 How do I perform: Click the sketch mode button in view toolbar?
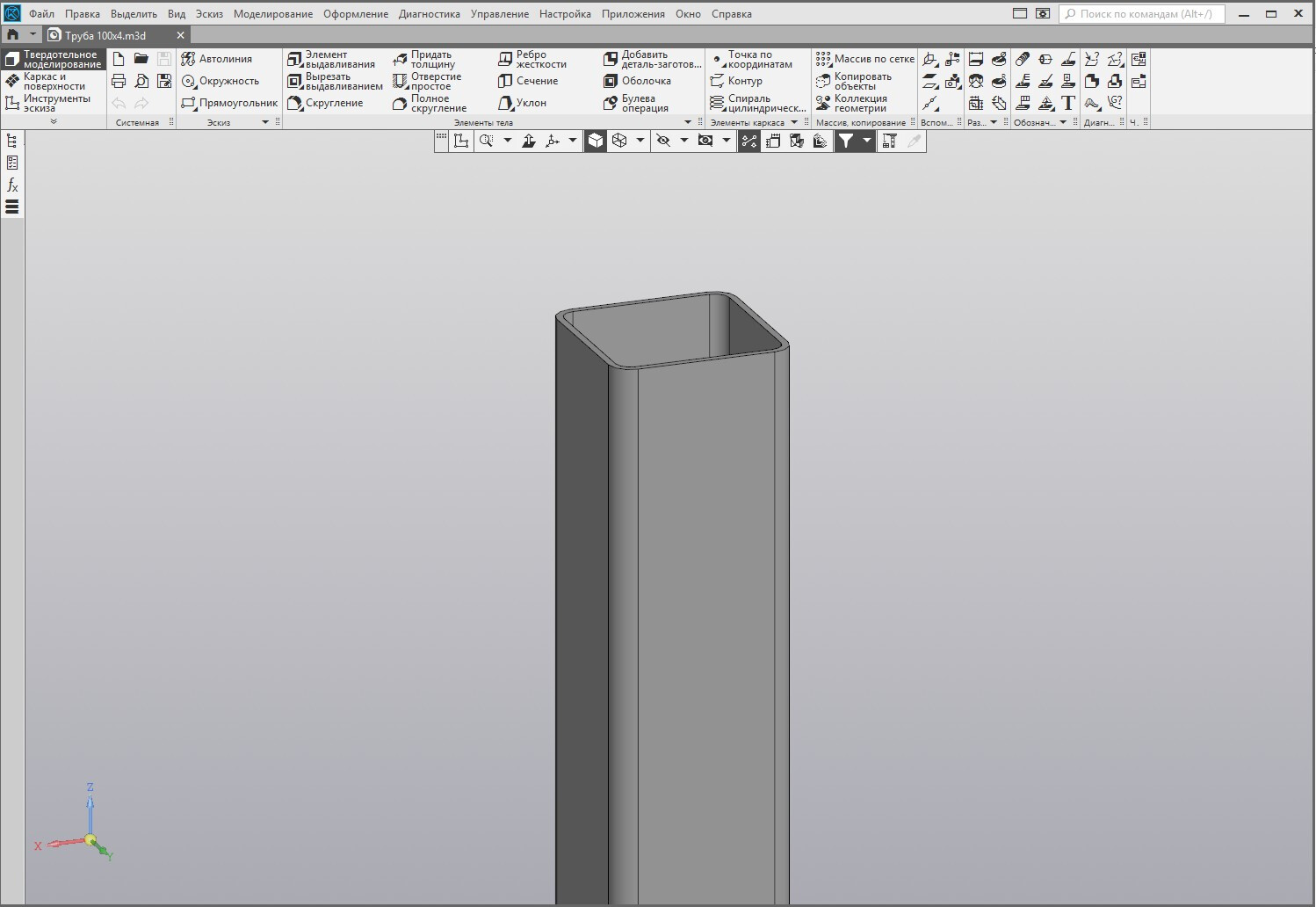click(461, 141)
